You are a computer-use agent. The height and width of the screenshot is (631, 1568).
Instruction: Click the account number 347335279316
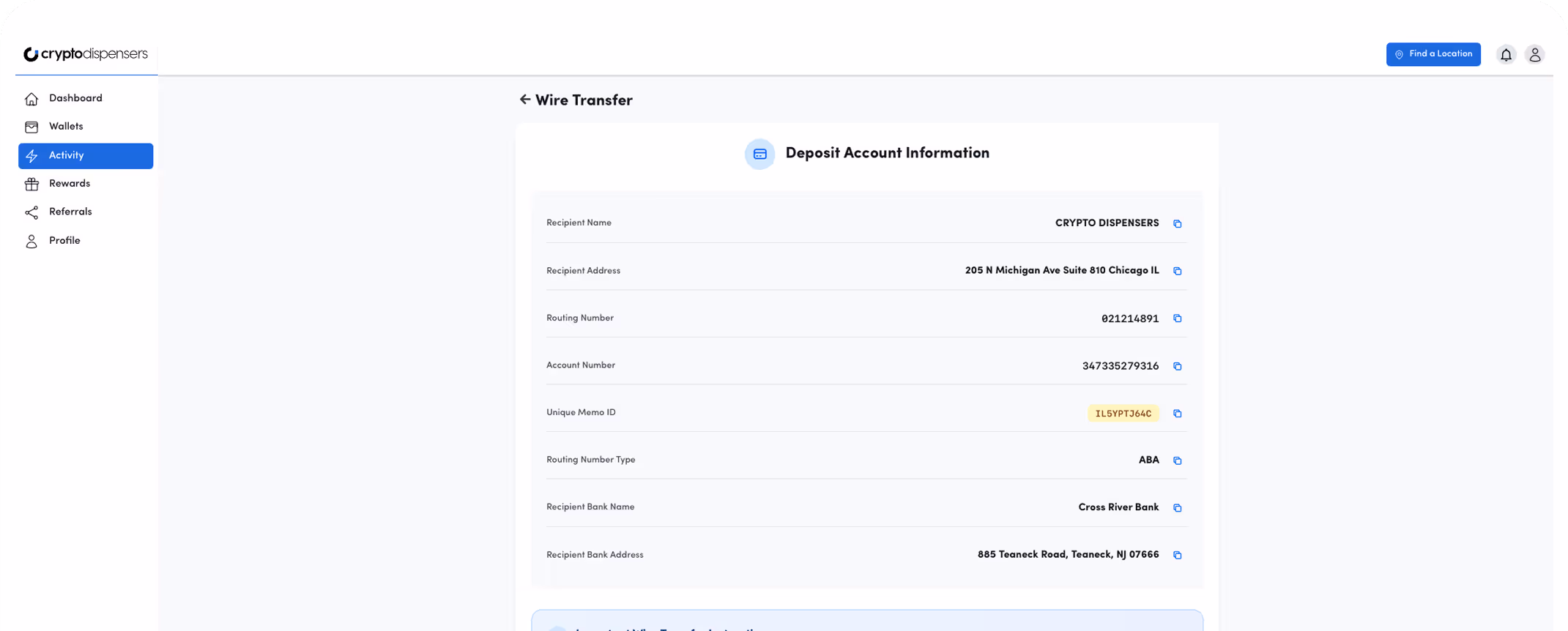click(1120, 366)
